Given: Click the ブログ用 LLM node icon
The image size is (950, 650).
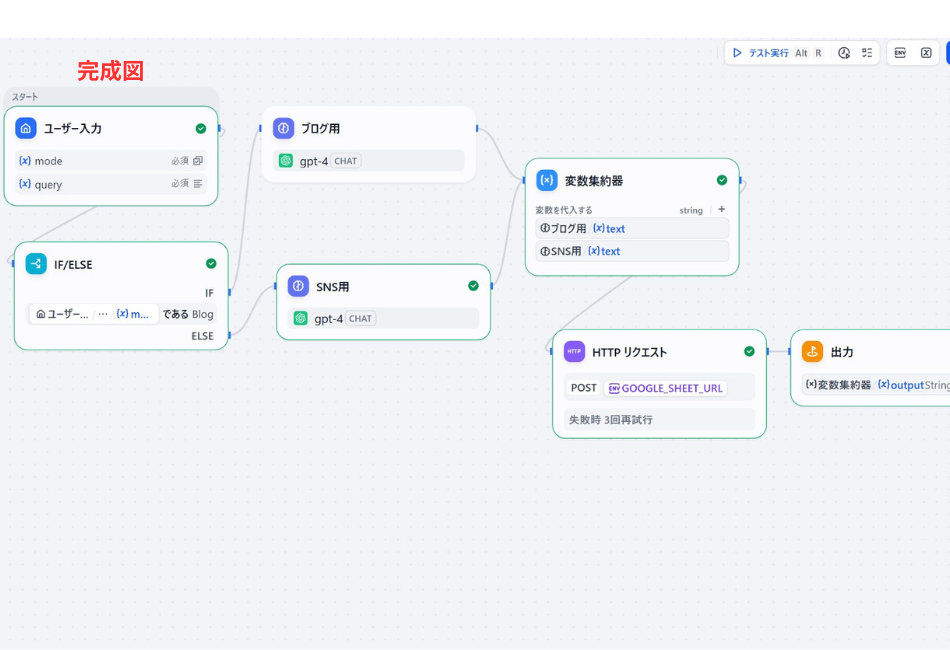Looking at the screenshot, I should pyautogui.click(x=283, y=128).
